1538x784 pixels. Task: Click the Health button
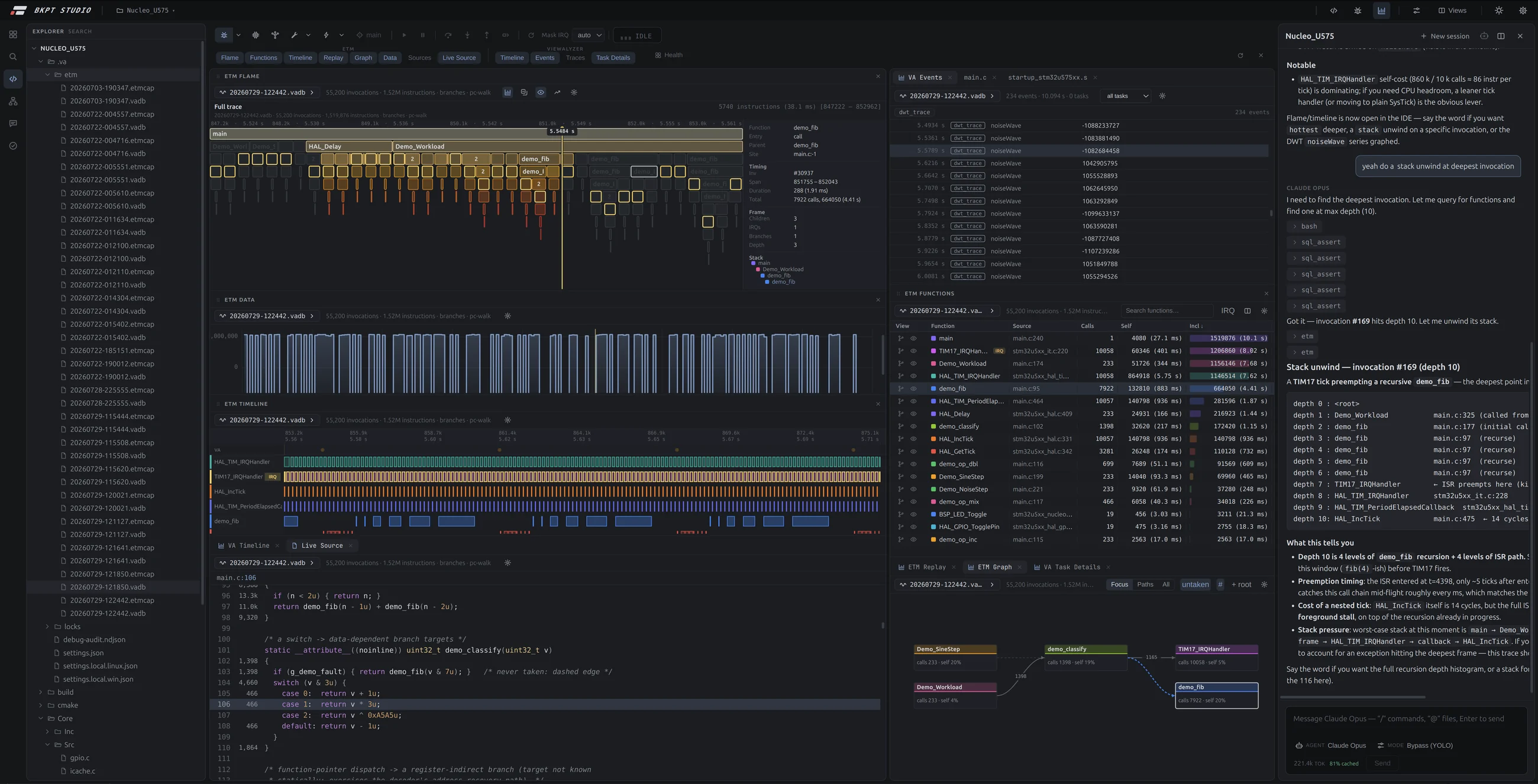coord(668,55)
